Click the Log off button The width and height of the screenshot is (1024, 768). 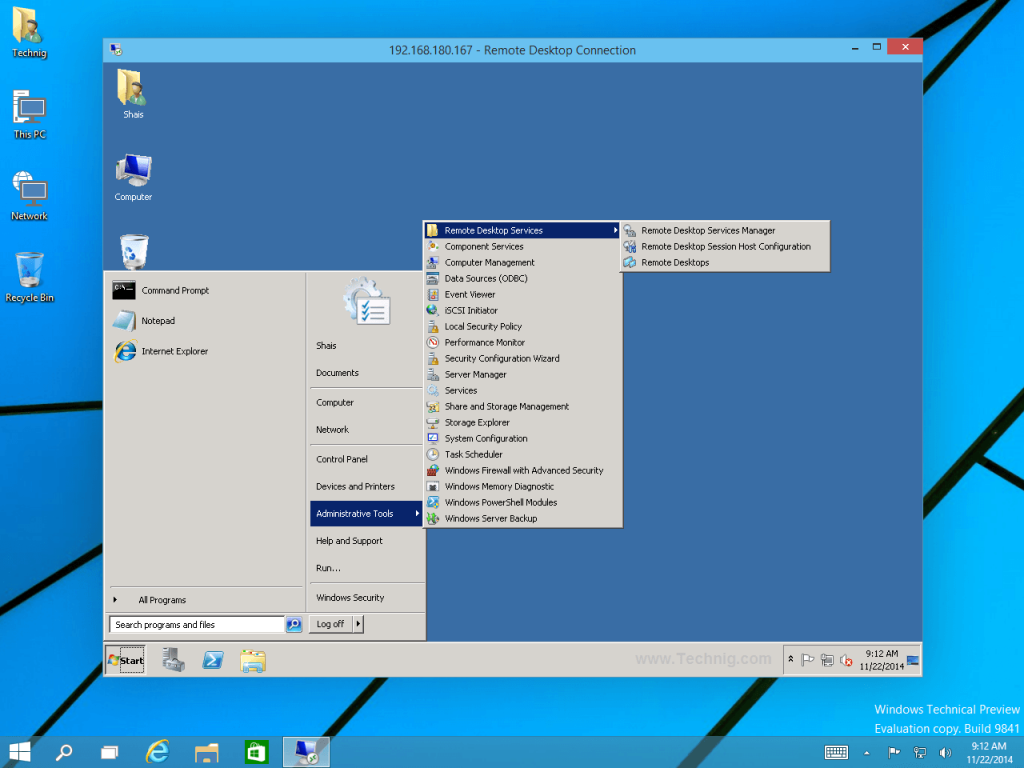click(x=329, y=623)
